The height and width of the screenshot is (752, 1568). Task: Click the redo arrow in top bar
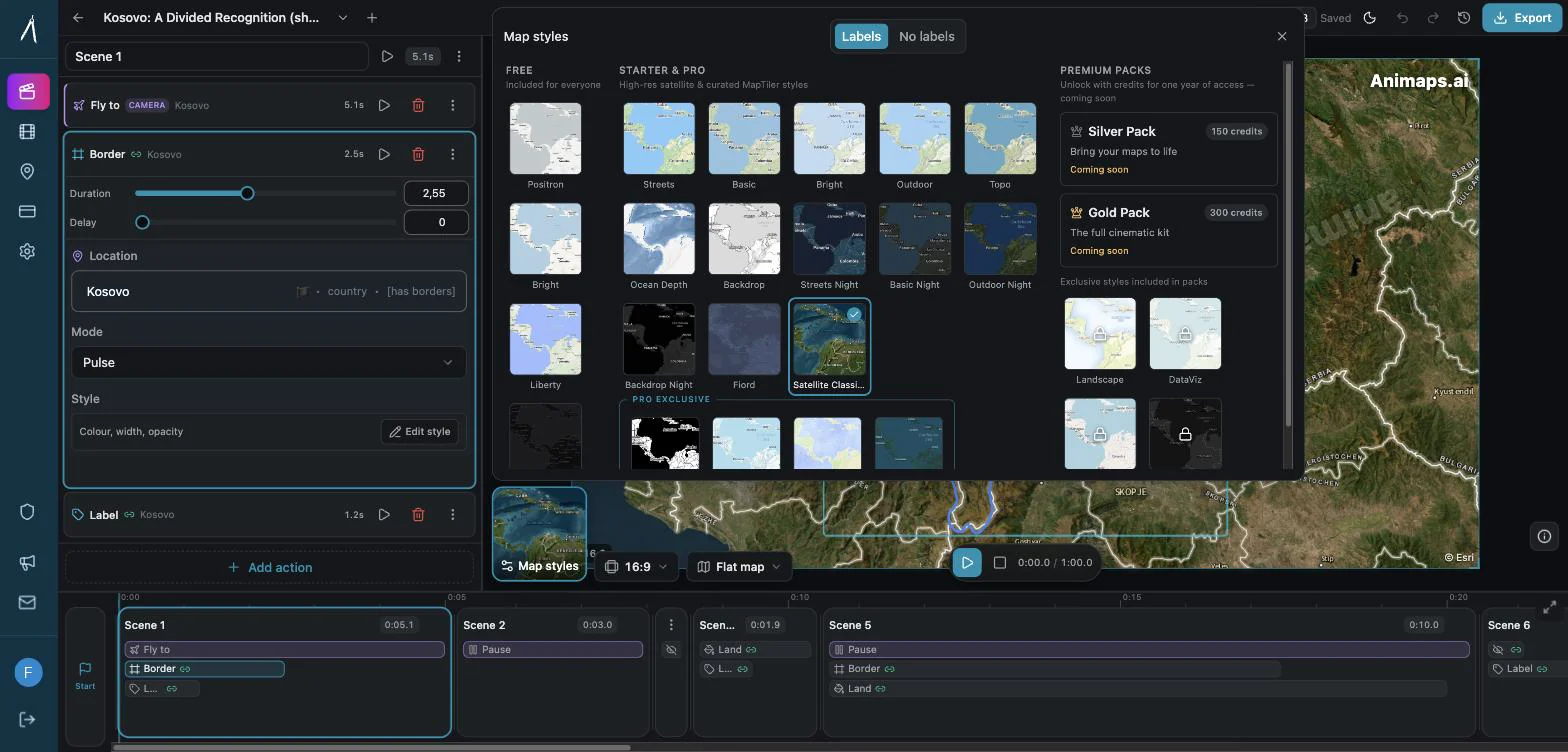pos(1433,18)
